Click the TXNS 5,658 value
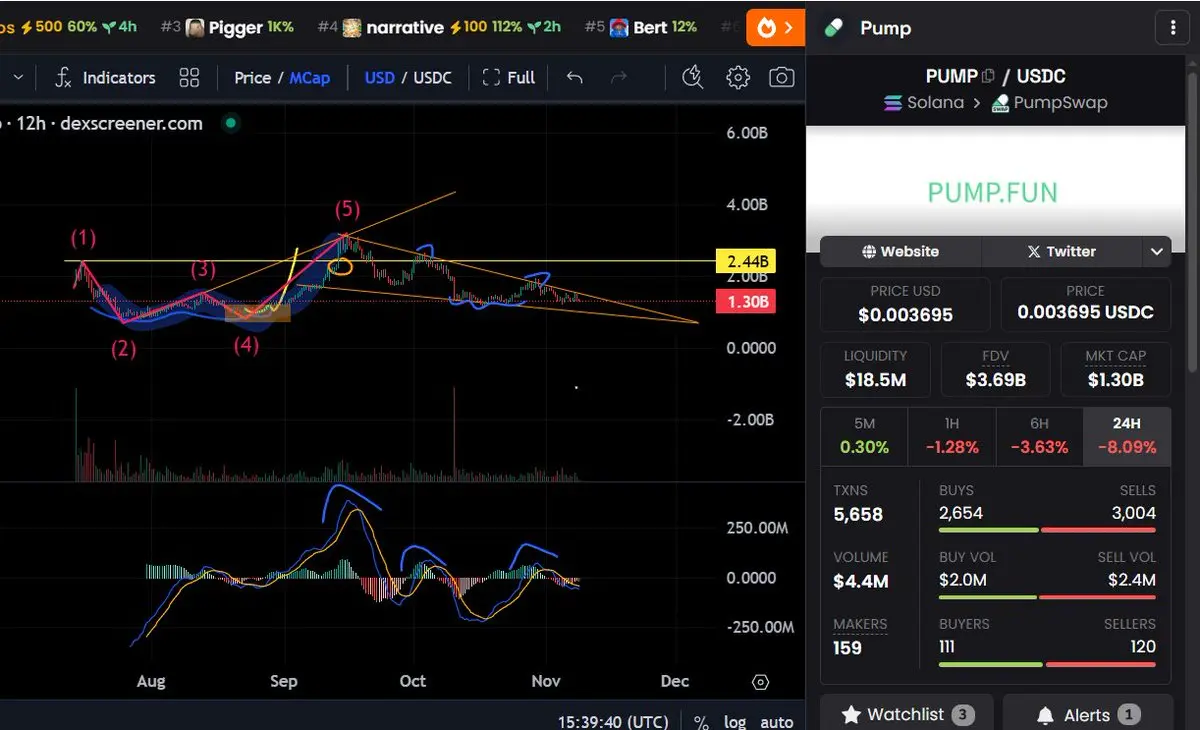This screenshot has width=1200, height=730. [858, 514]
